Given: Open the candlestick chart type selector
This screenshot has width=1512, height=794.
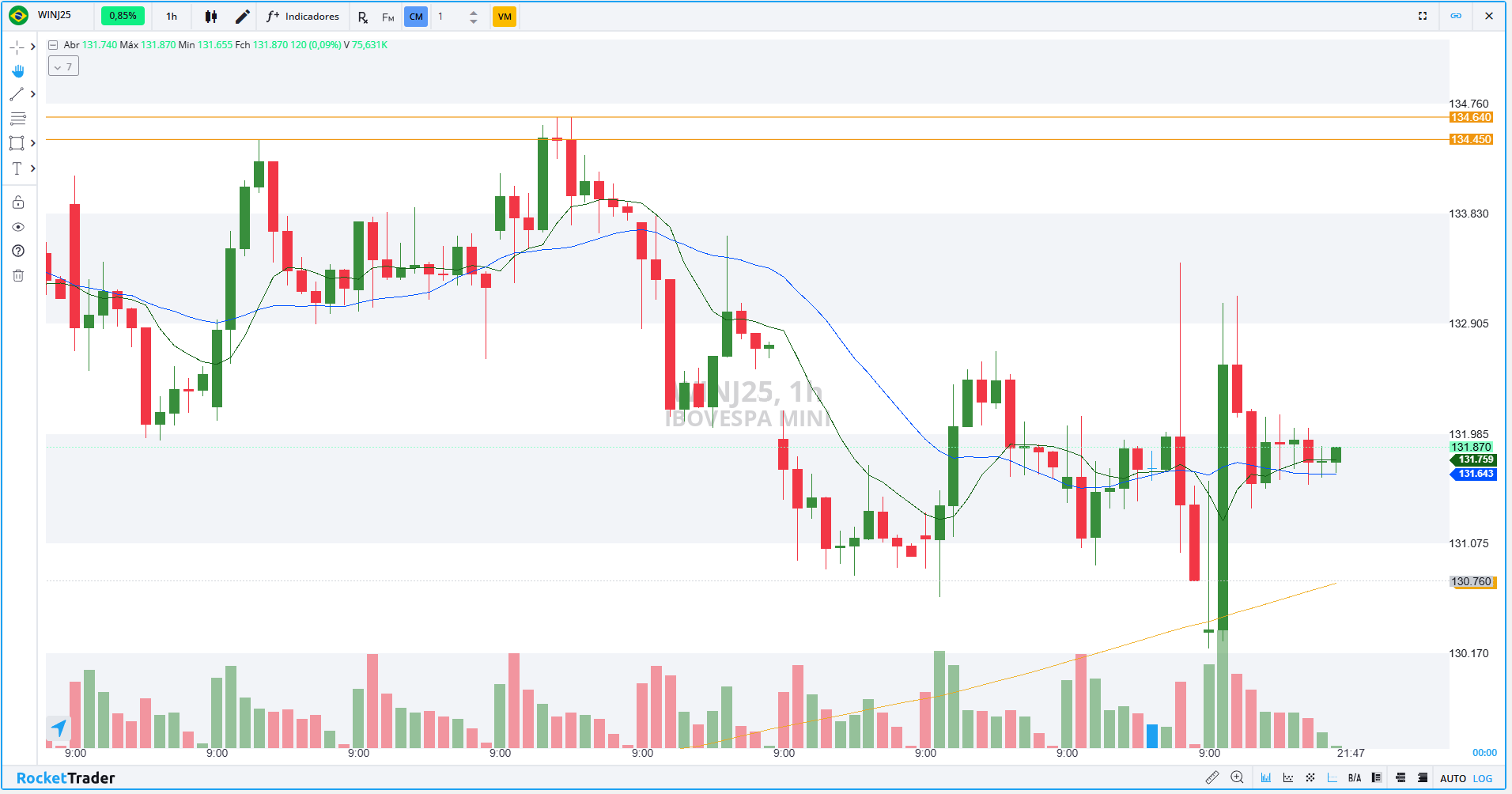Looking at the screenshot, I should [211, 17].
